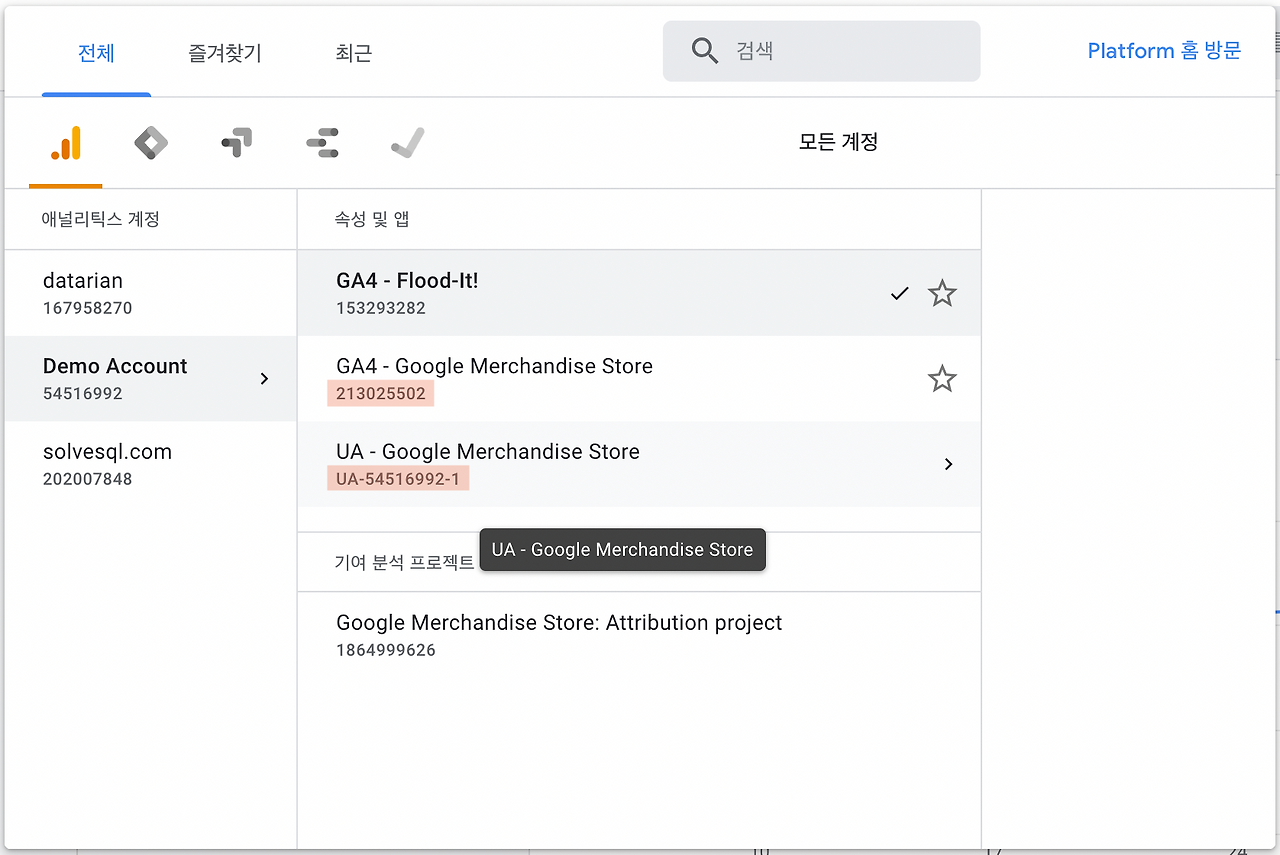The image size is (1280, 855).
Task: Open the Platform 홈 방문 link
Action: pos(1164,51)
